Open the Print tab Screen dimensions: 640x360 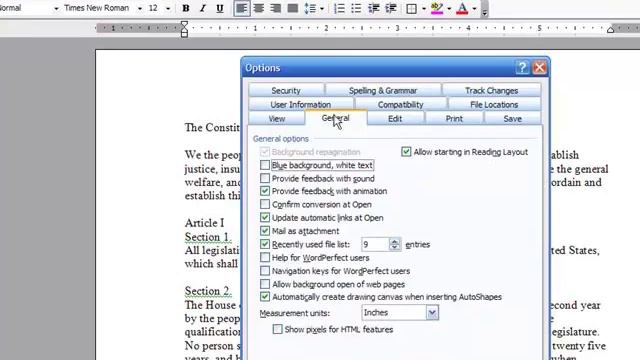tap(454, 119)
